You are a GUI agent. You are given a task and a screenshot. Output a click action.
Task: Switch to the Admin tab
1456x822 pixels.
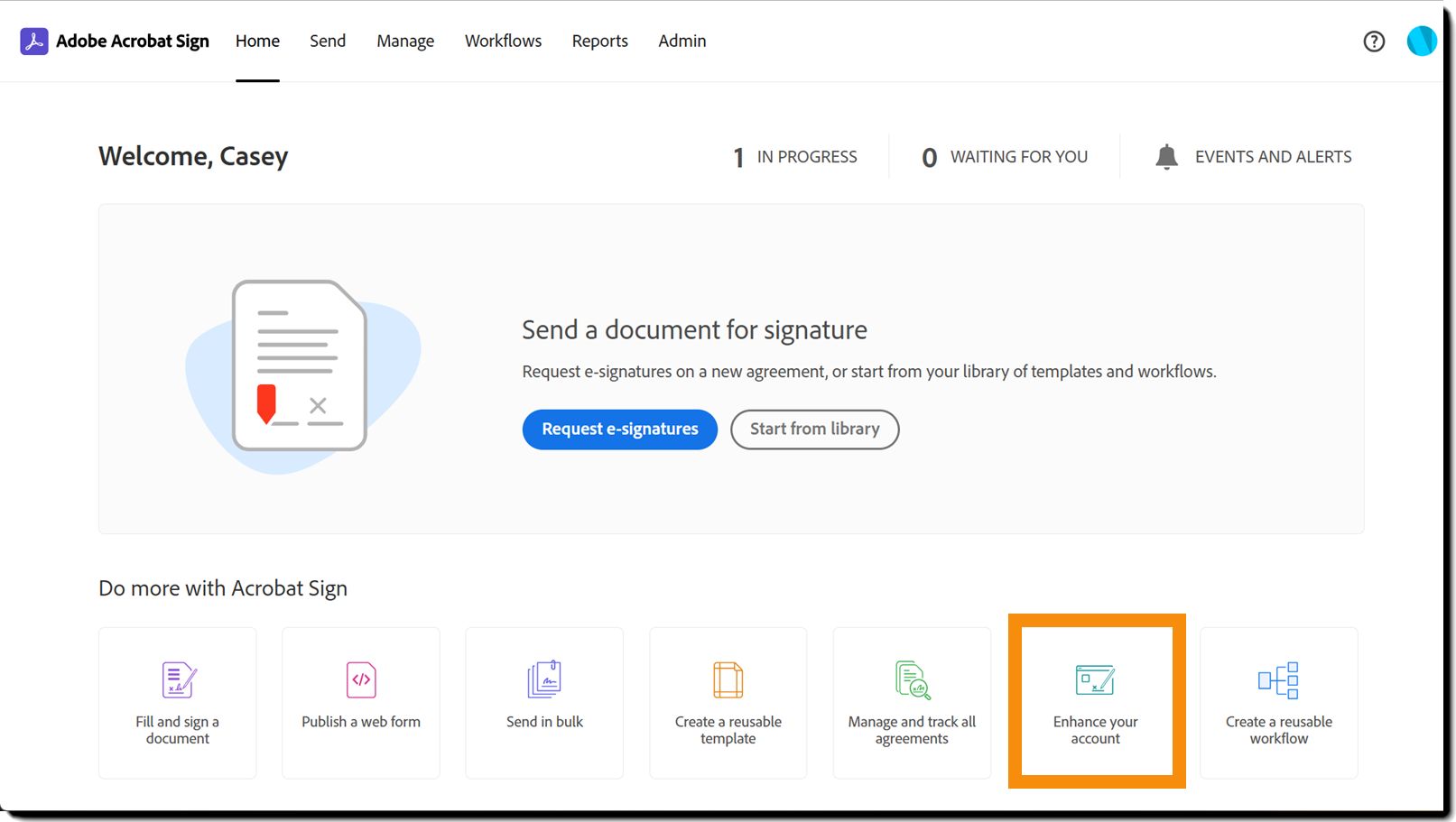click(x=682, y=42)
